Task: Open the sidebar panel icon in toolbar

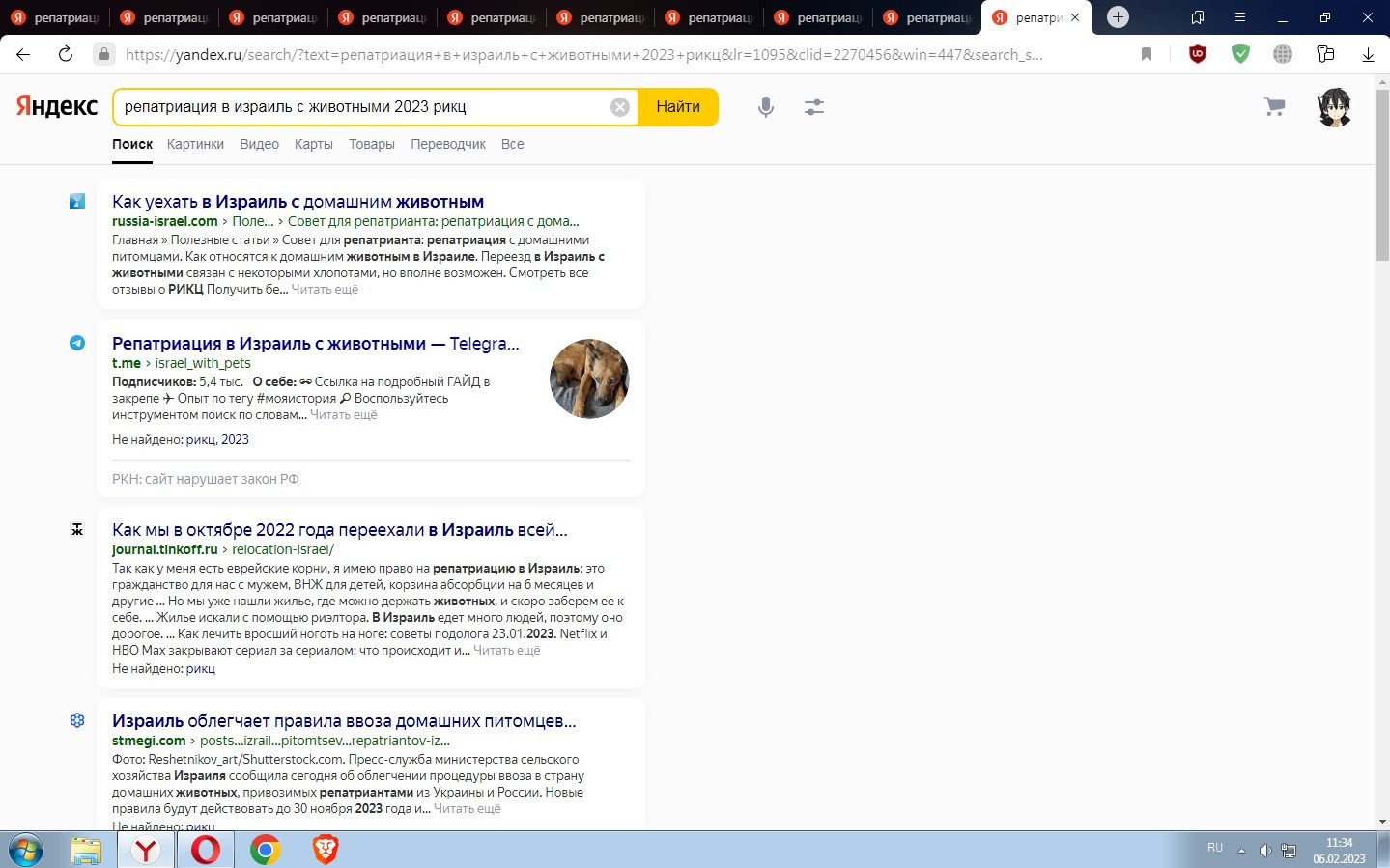Action: 1325,54
